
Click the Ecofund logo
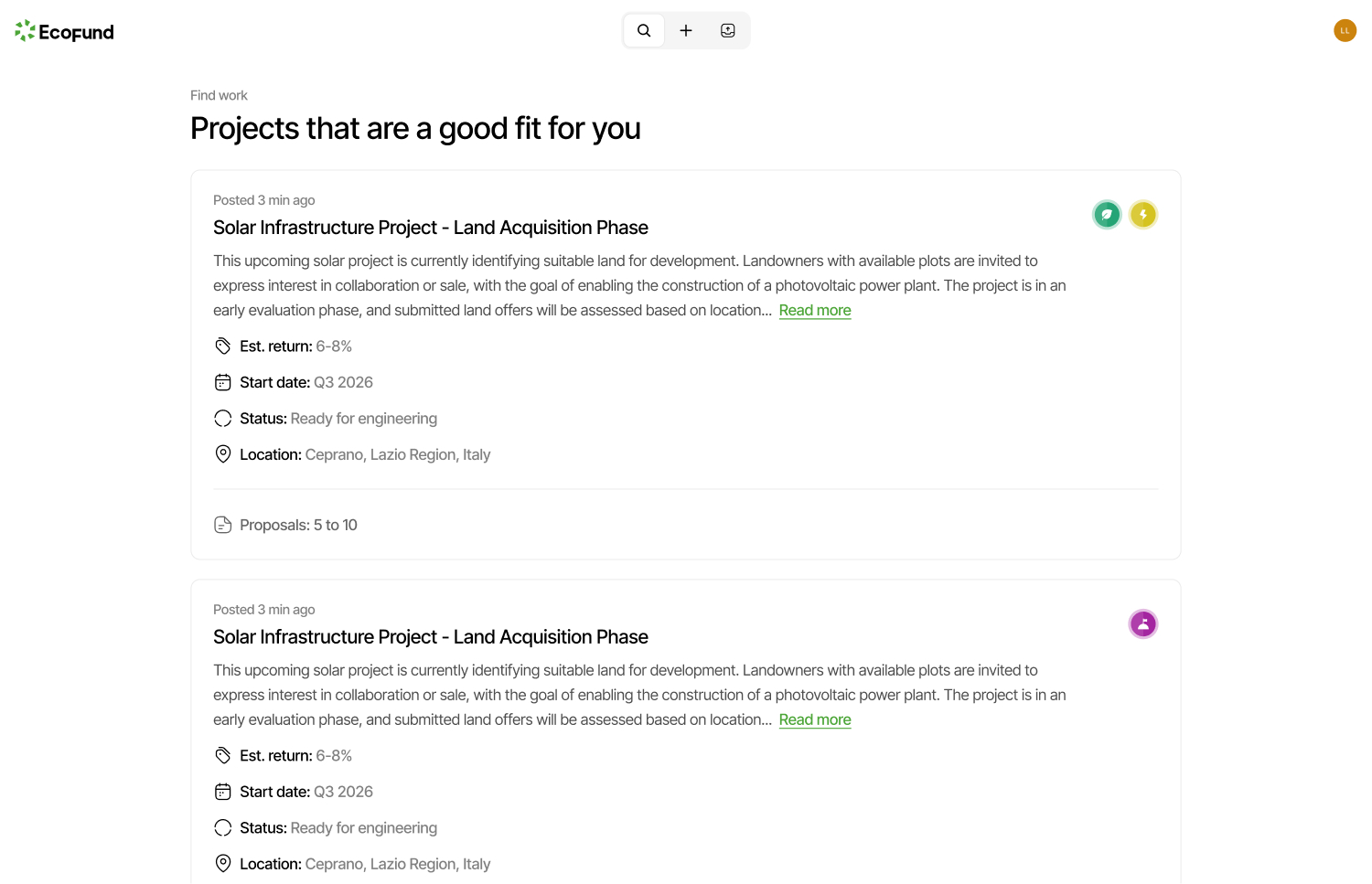[65, 32]
